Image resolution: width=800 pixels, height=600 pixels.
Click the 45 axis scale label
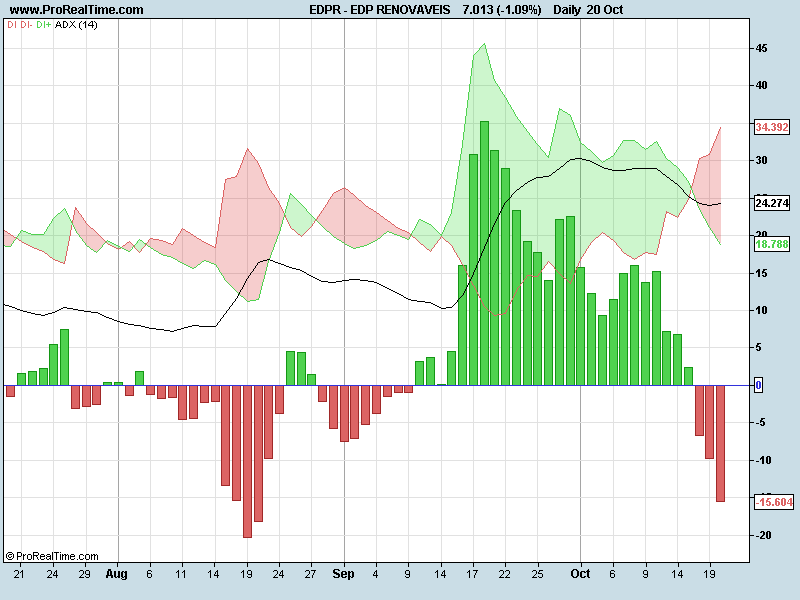click(761, 48)
